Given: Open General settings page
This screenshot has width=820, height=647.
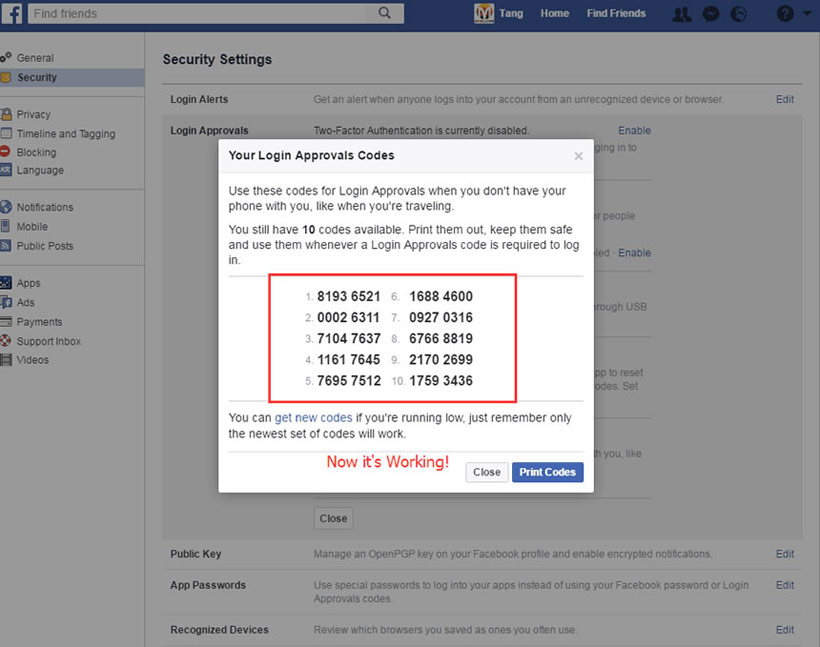Looking at the screenshot, I should pos(35,58).
